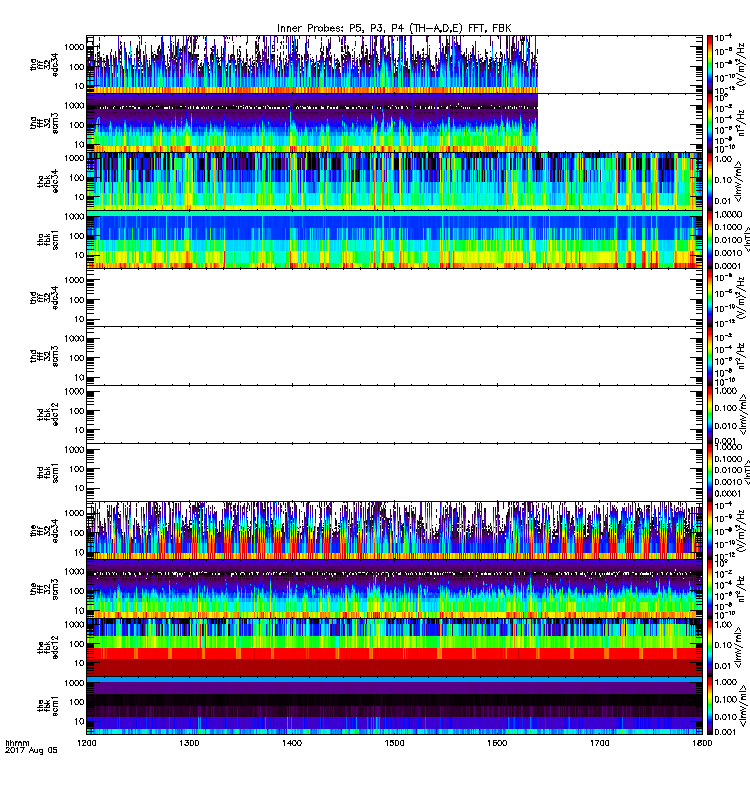The height and width of the screenshot is (800, 750).
Task: Click the 1000 tick label on tha fbk edc34 panel
Action: click(x=73, y=158)
